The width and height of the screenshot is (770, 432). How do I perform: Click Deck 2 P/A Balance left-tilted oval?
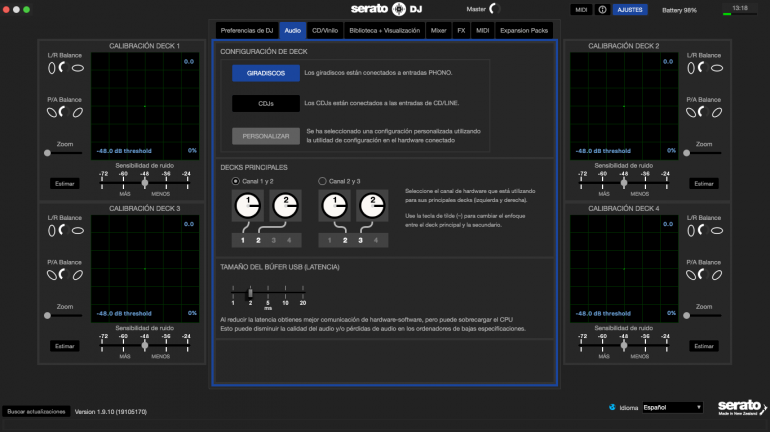click(691, 112)
